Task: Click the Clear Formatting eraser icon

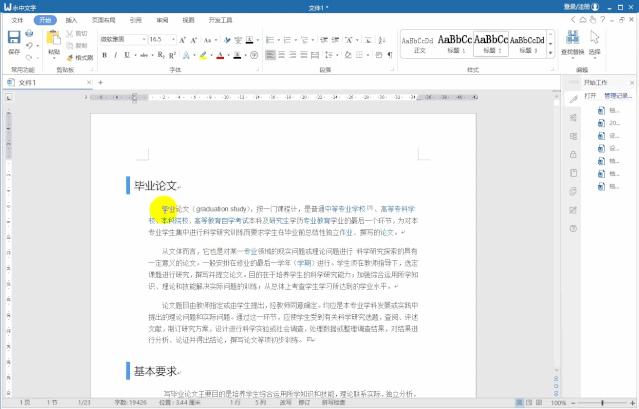Action: 227,40
